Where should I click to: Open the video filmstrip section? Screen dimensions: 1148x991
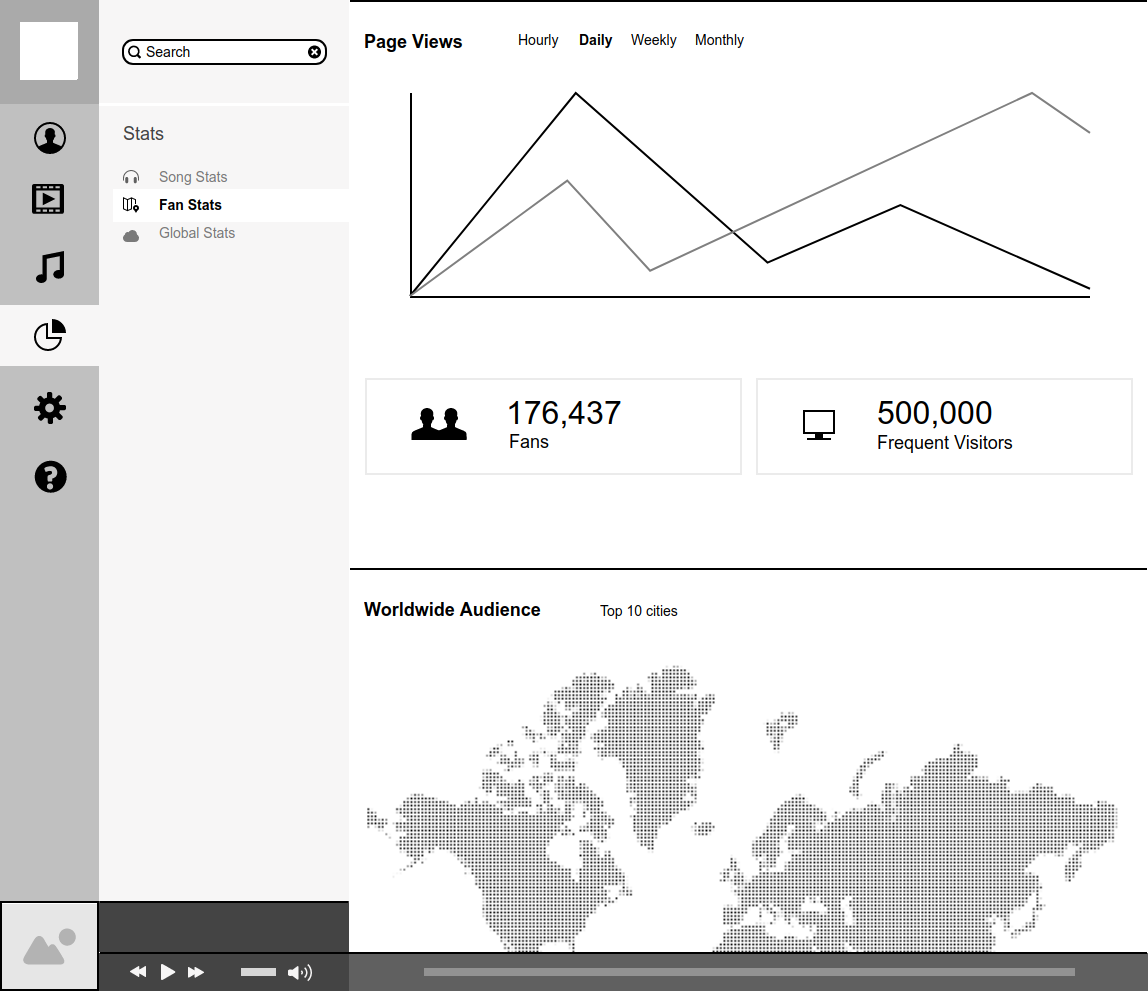(x=48, y=199)
